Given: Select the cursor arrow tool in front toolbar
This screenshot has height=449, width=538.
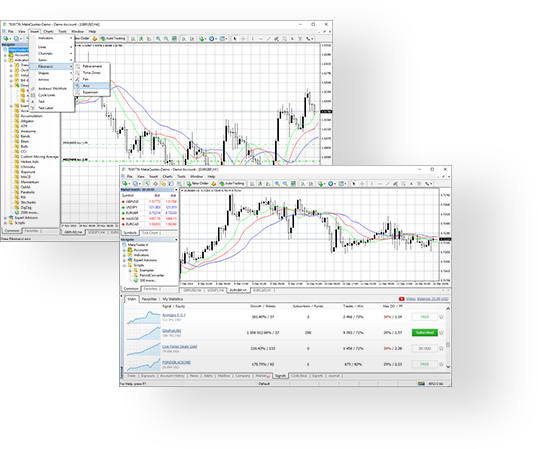Looking at the screenshot, I should (354, 184).
